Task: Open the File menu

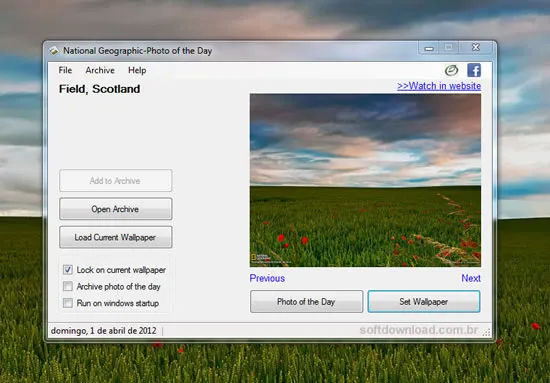Action: [65, 70]
